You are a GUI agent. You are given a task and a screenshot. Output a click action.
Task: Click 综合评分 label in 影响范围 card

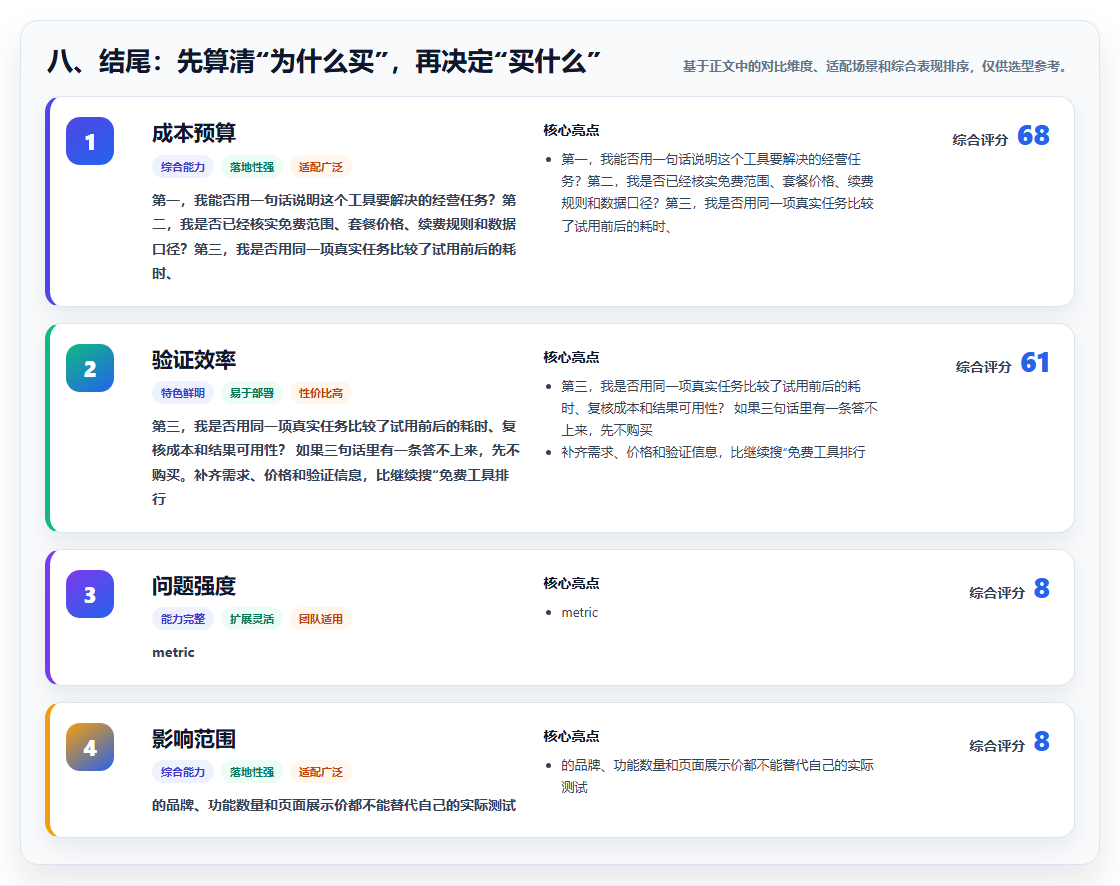pos(996,745)
